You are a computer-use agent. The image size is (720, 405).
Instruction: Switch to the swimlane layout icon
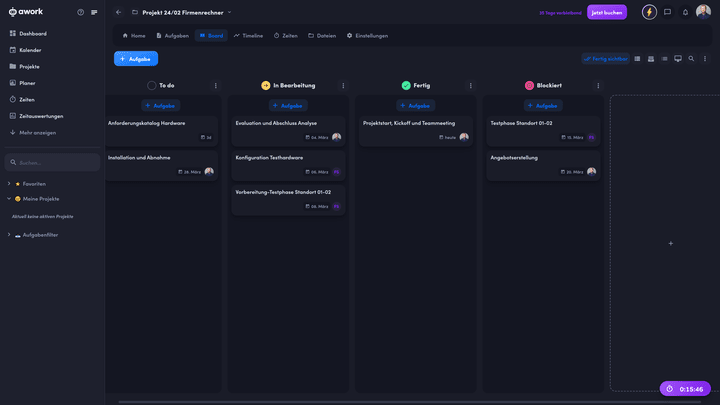[x=651, y=59]
